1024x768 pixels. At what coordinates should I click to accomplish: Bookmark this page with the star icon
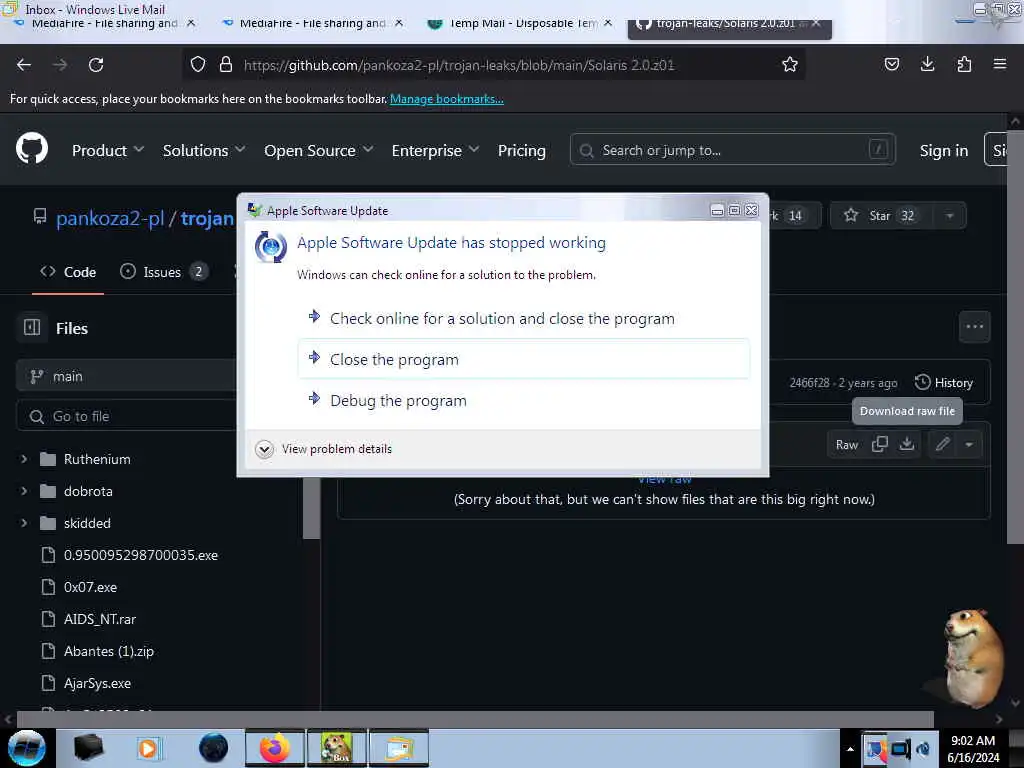click(790, 65)
